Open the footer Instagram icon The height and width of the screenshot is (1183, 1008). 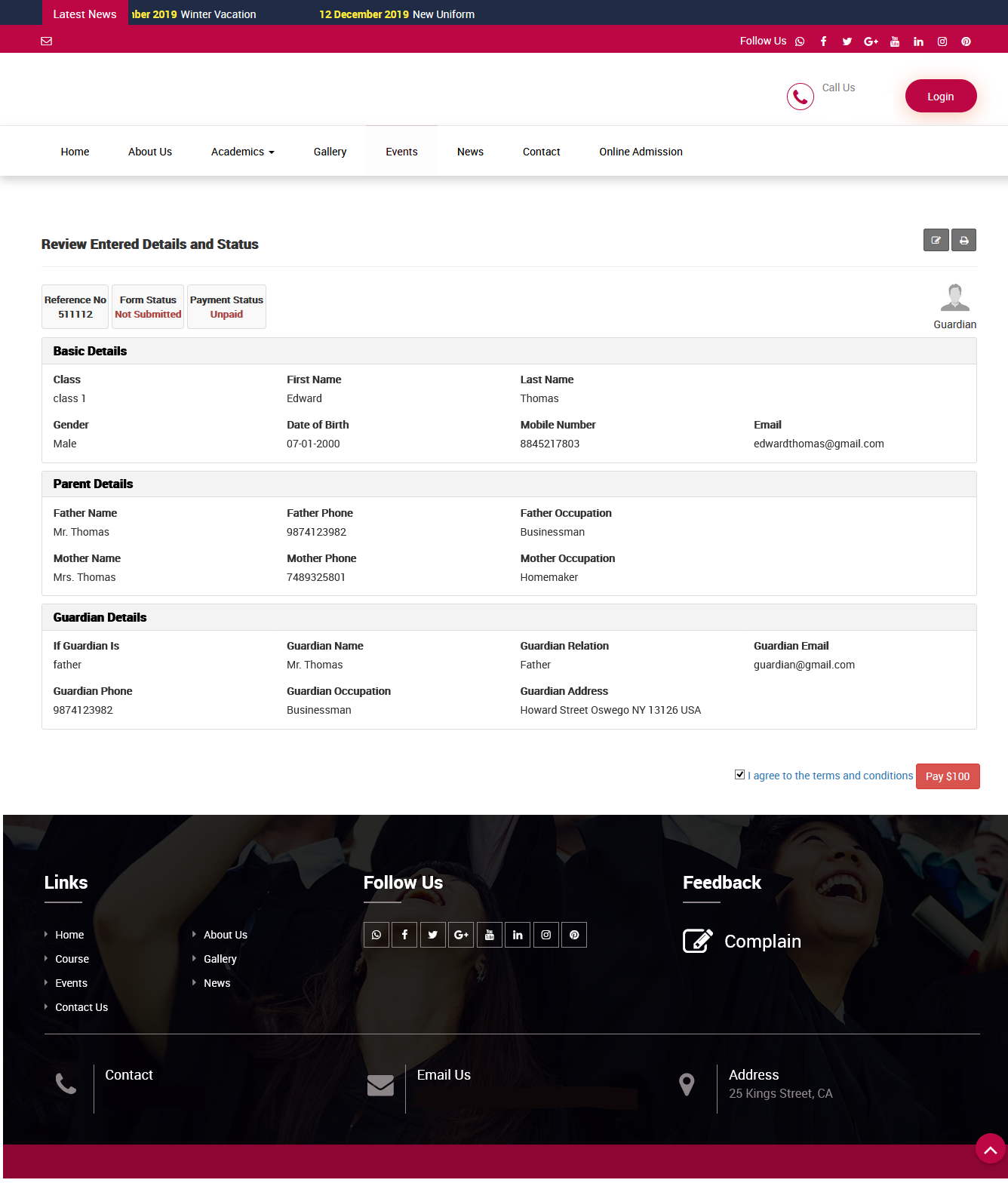tap(545, 935)
